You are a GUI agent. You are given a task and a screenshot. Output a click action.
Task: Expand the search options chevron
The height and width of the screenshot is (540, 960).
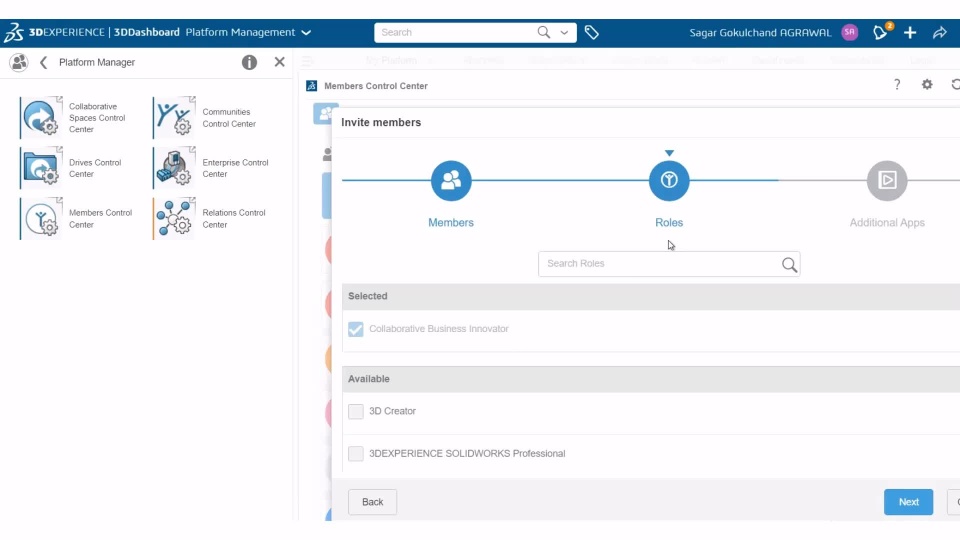tap(564, 32)
